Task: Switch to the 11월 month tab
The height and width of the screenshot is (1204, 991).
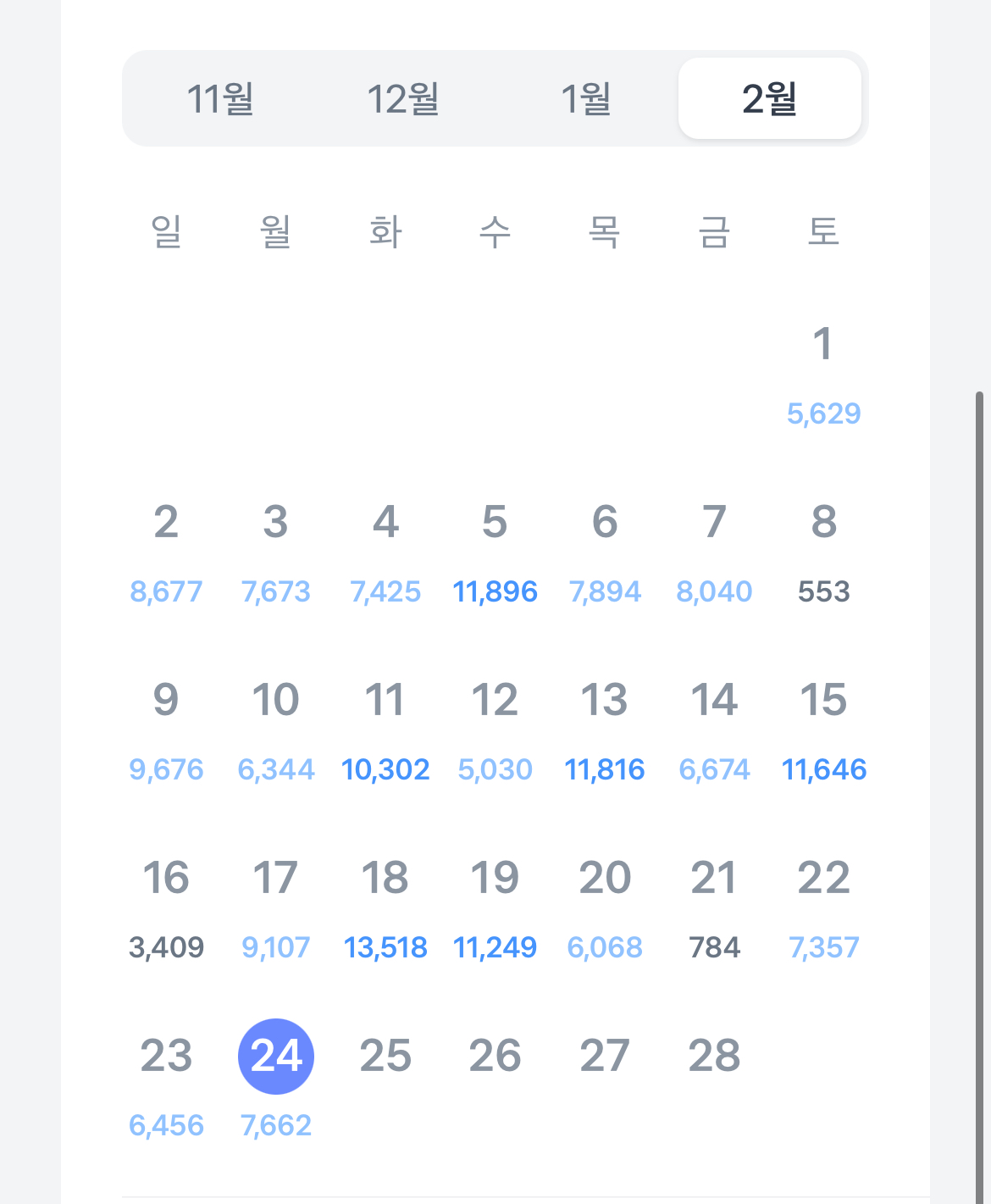Action: pos(220,98)
